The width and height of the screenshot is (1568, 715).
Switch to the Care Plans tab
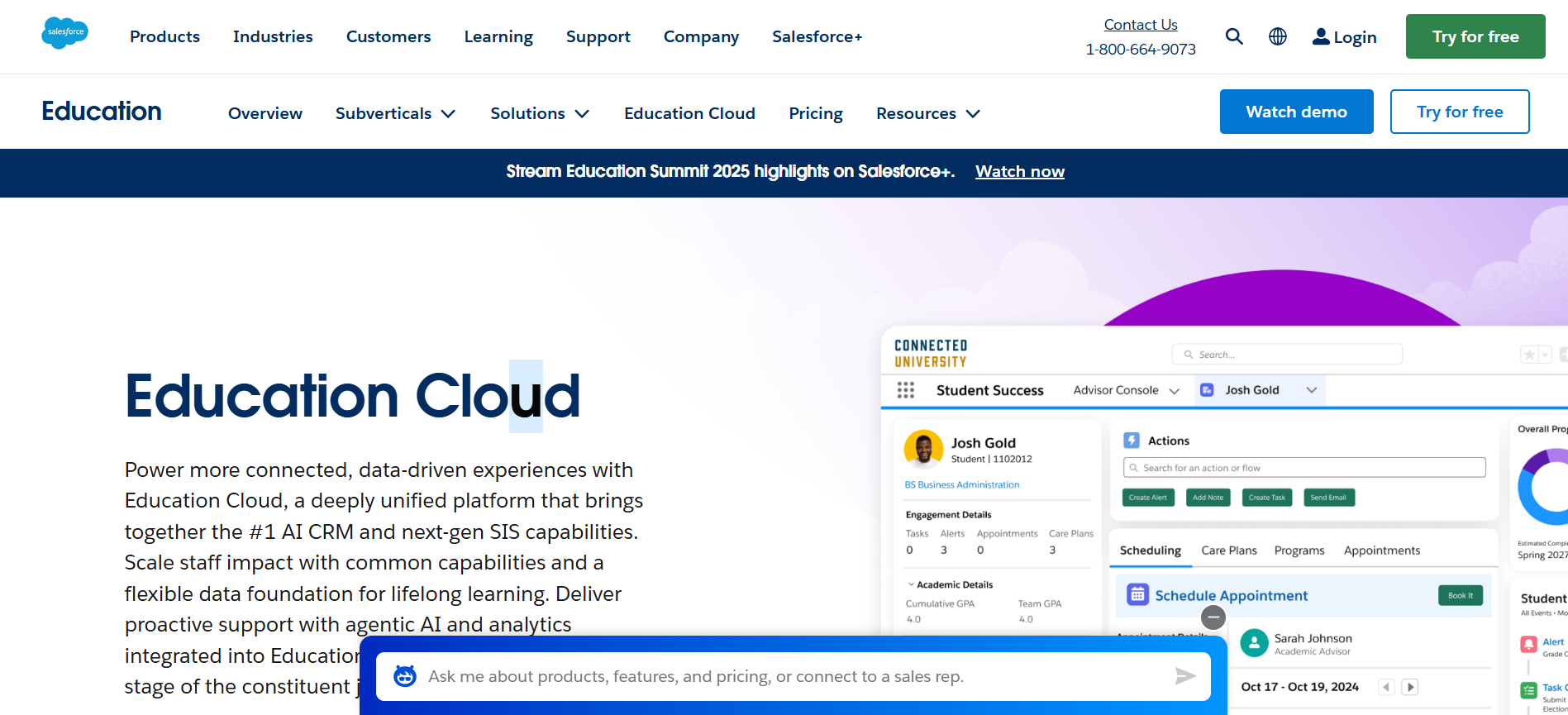pyautogui.click(x=1229, y=551)
